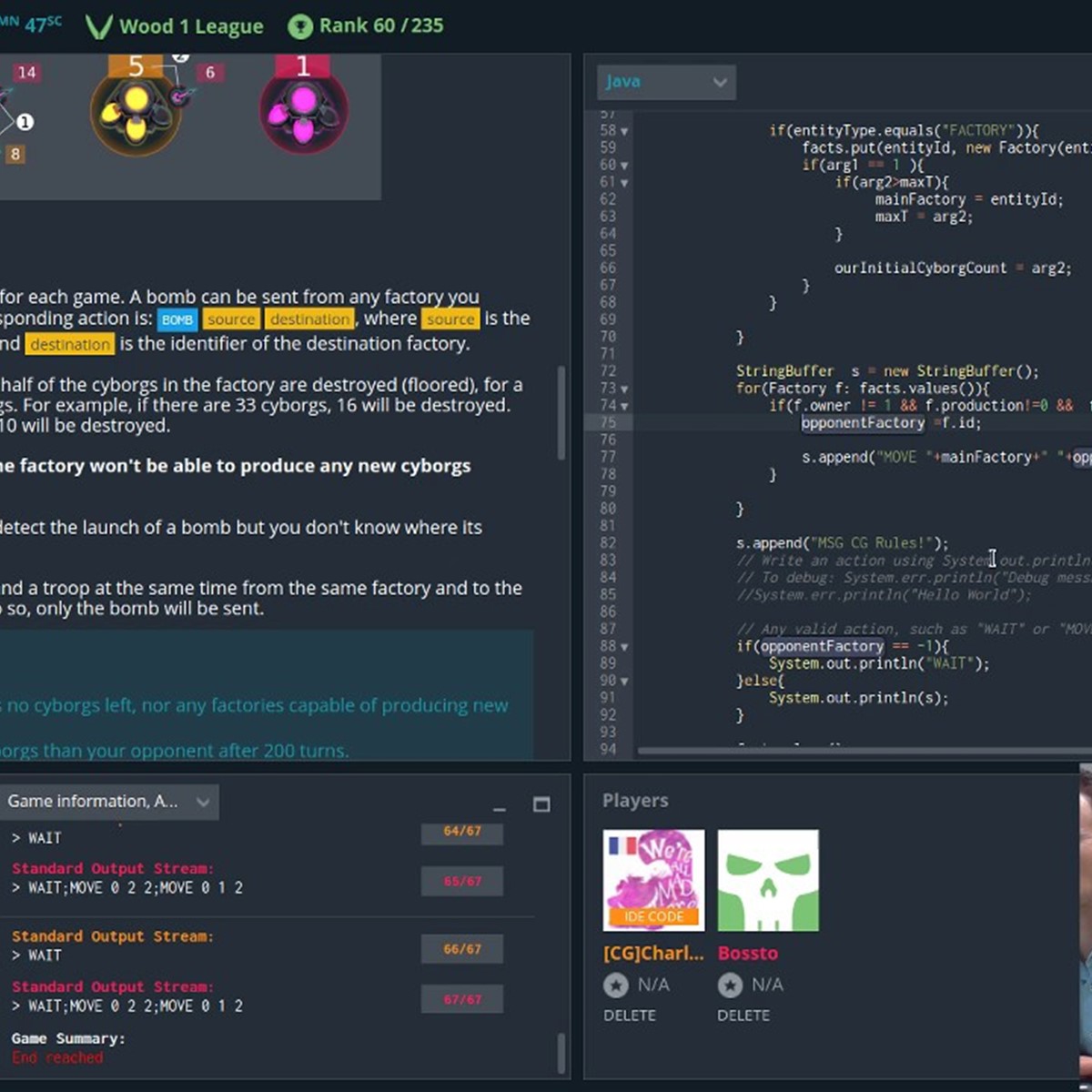The height and width of the screenshot is (1092, 1092).
Task: Collapse the if block at line 88
Action: pos(624,647)
